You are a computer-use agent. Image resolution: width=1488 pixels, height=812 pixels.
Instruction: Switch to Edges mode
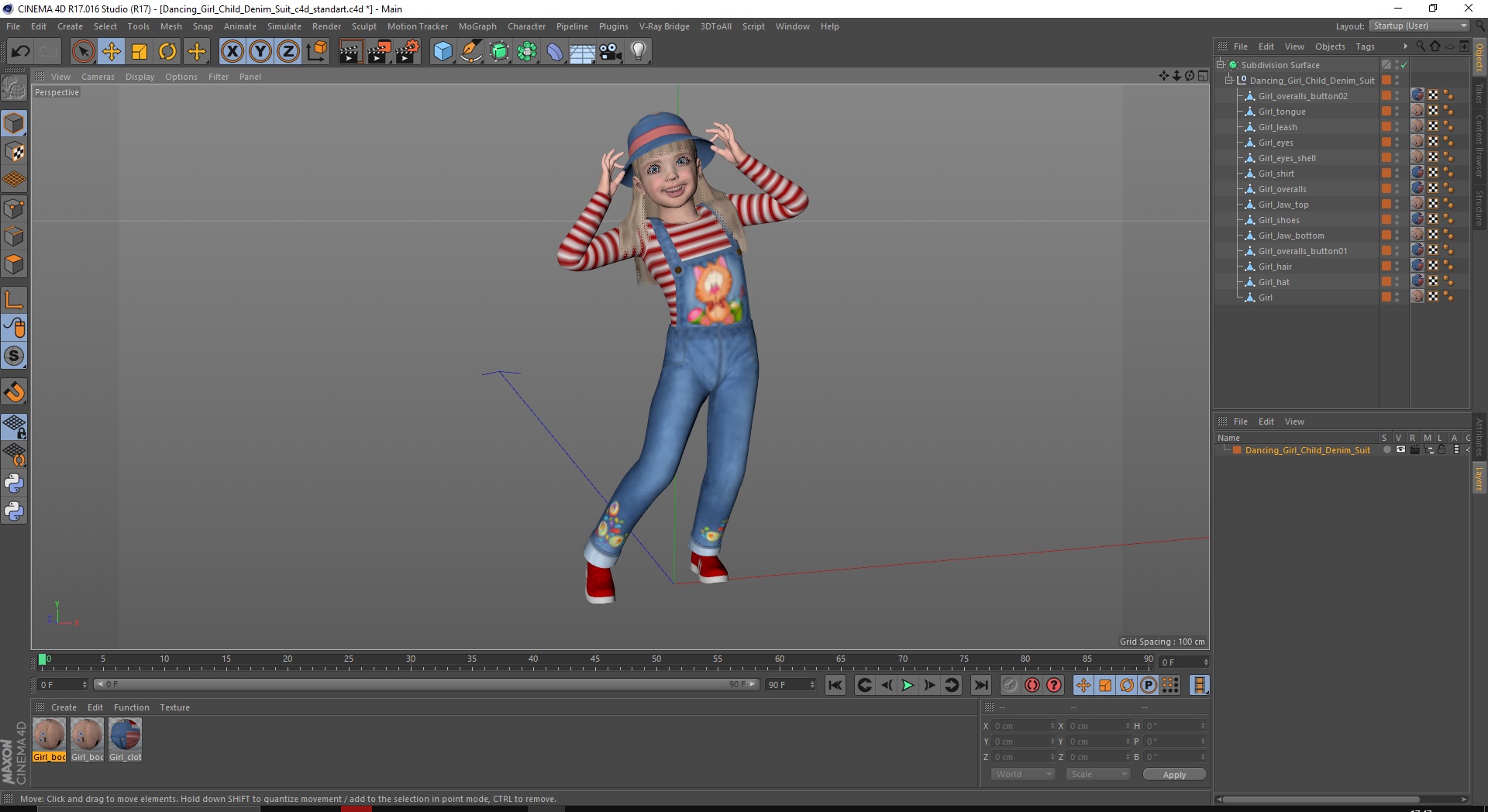pos(14,236)
